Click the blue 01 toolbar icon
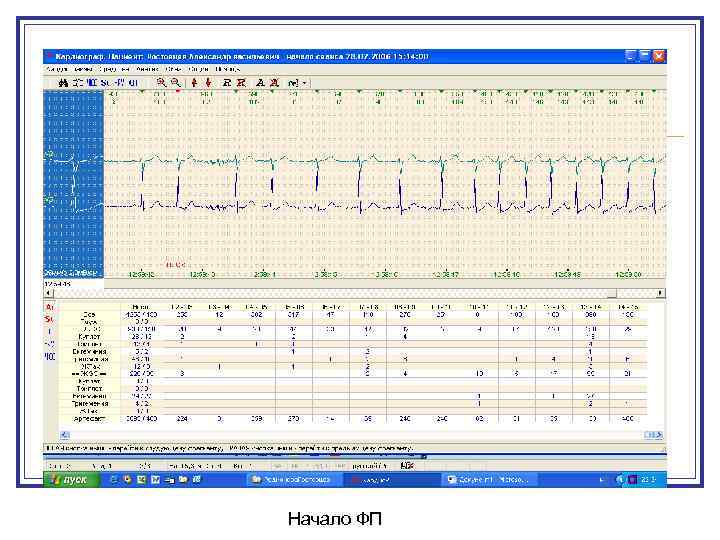Viewport: 720px width, 540px height. [x=133, y=83]
